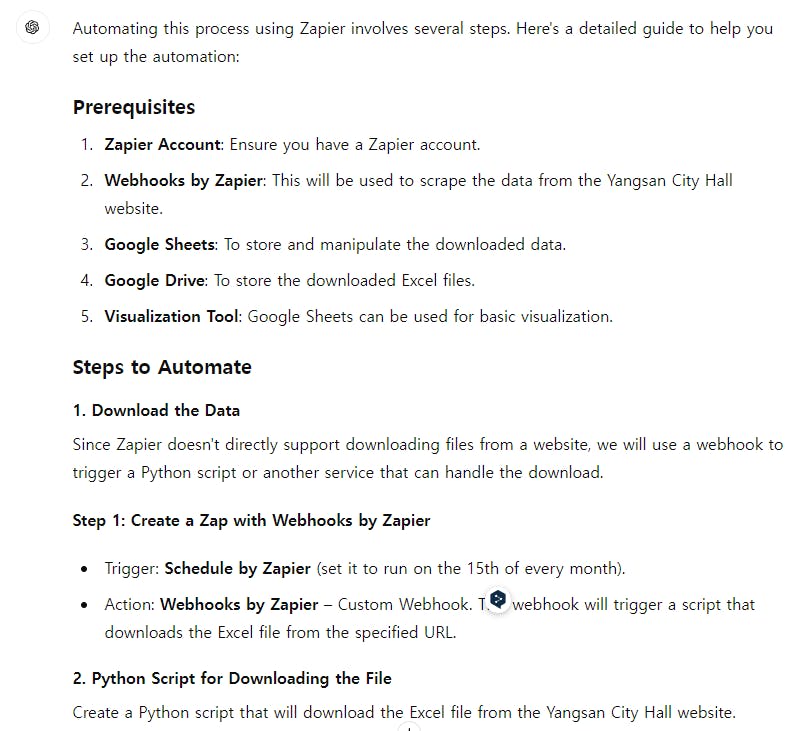Click the bold Visualization Tool label
Screen dimensions: 805x731
(x=172, y=316)
